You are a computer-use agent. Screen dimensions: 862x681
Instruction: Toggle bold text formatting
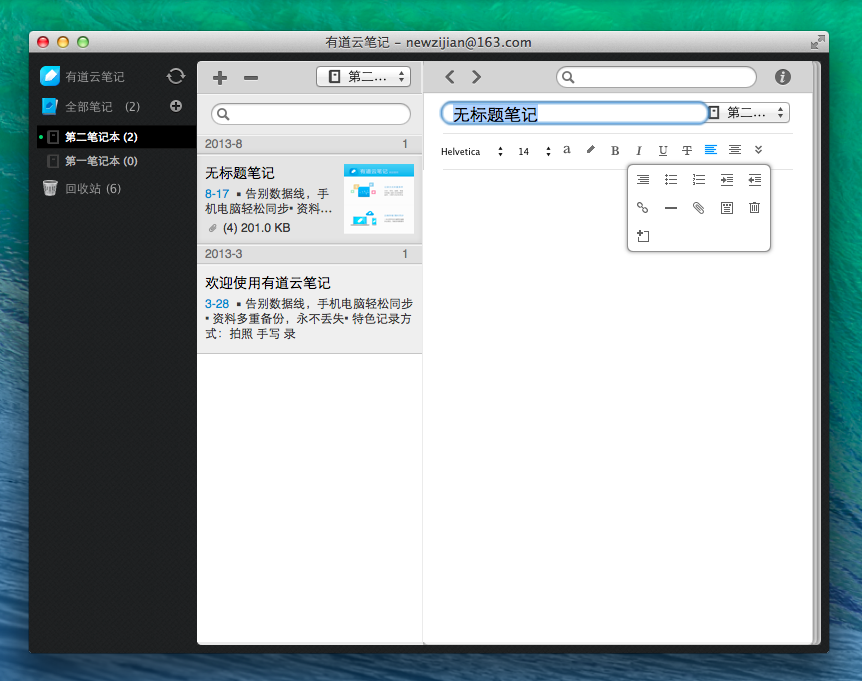coord(615,151)
